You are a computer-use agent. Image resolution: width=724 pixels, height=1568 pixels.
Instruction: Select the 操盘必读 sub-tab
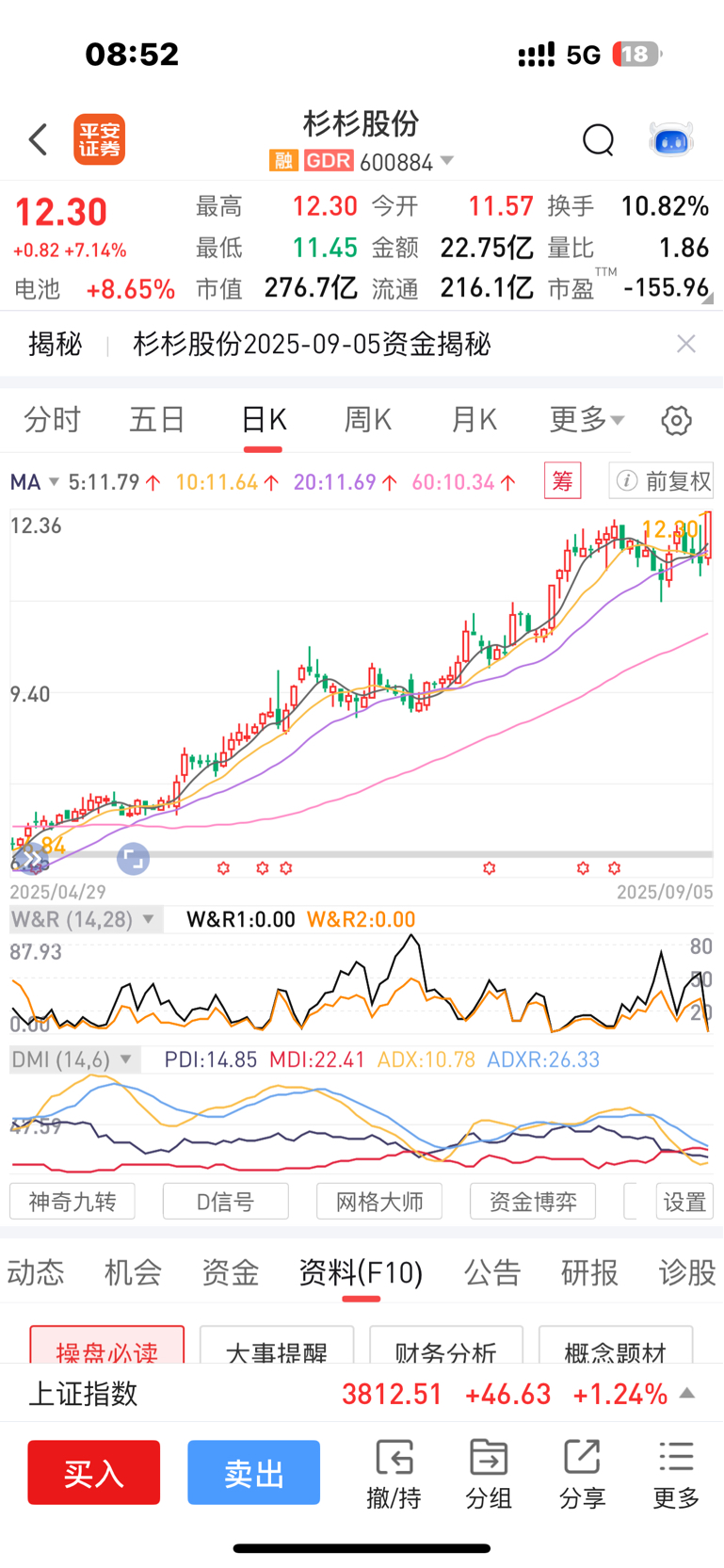(107, 1346)
